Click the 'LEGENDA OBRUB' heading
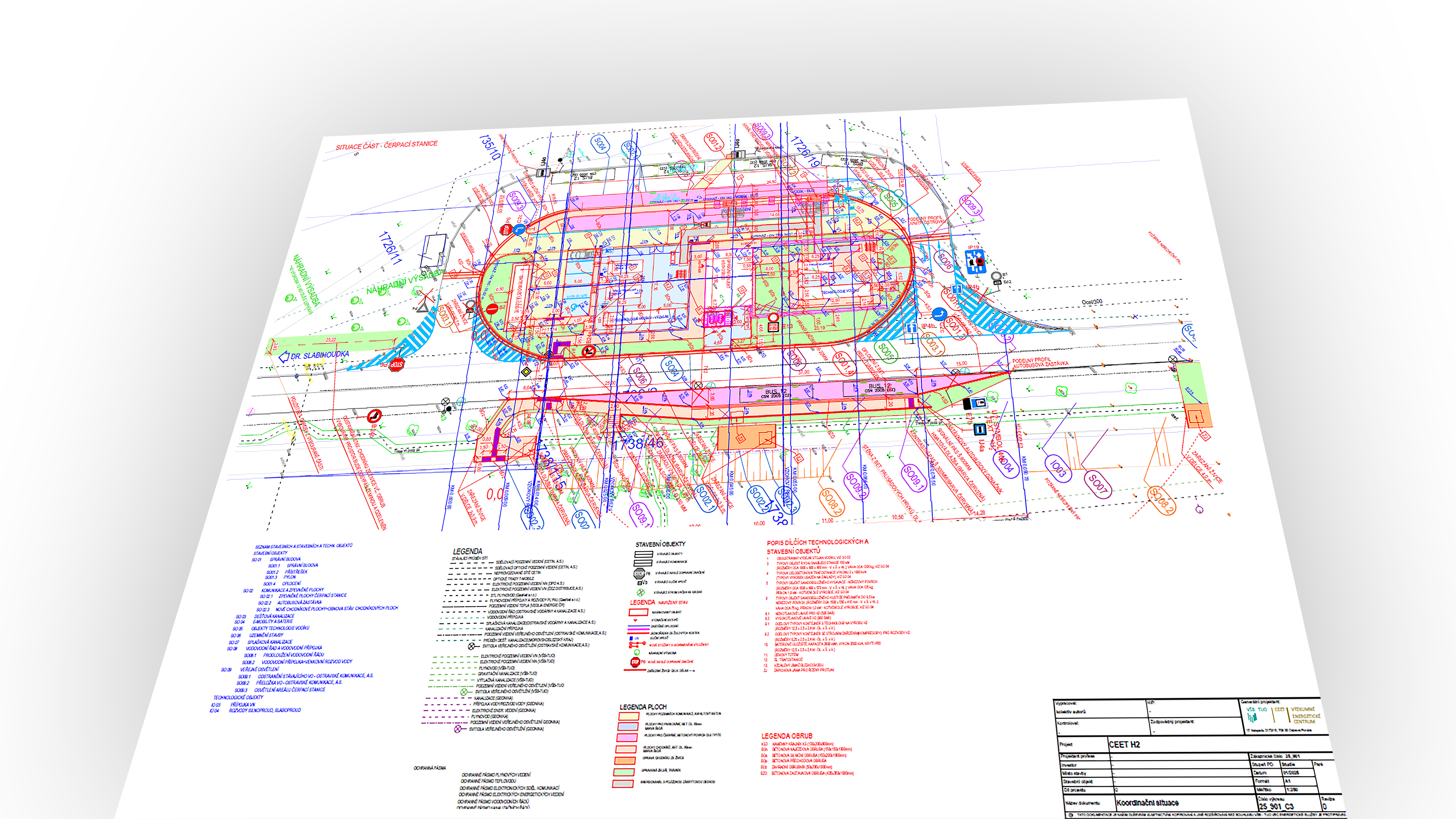 tap(787, 736)
